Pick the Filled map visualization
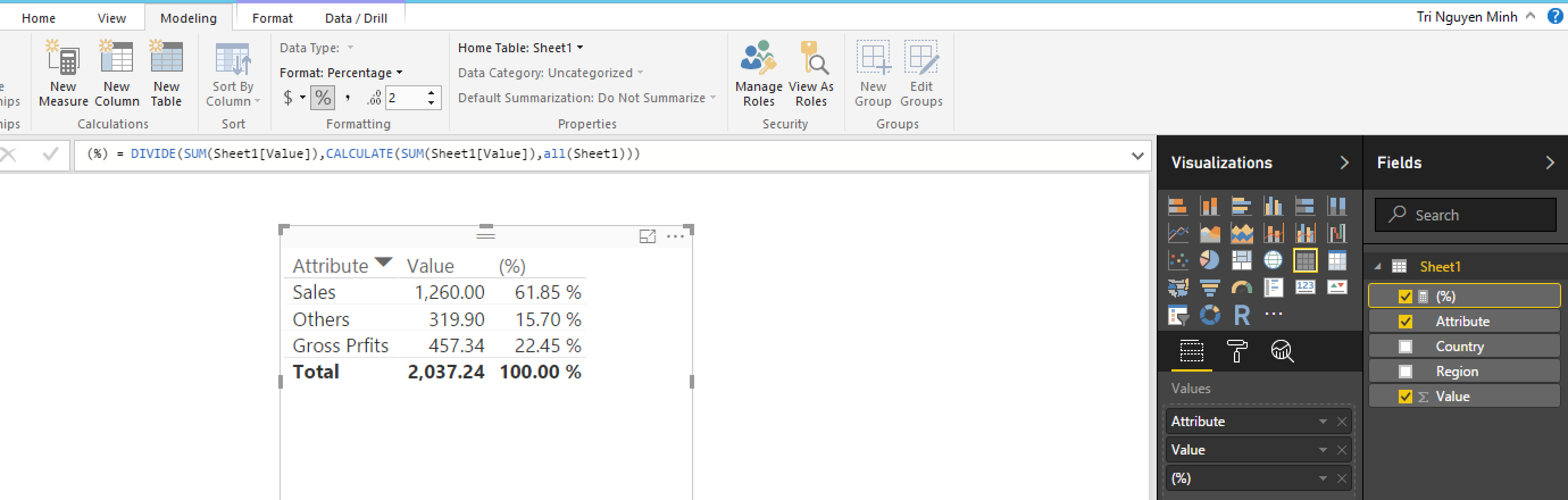Image resolution: width=1568 pixels, height=500 pixels. click(x=1178, y=287)
